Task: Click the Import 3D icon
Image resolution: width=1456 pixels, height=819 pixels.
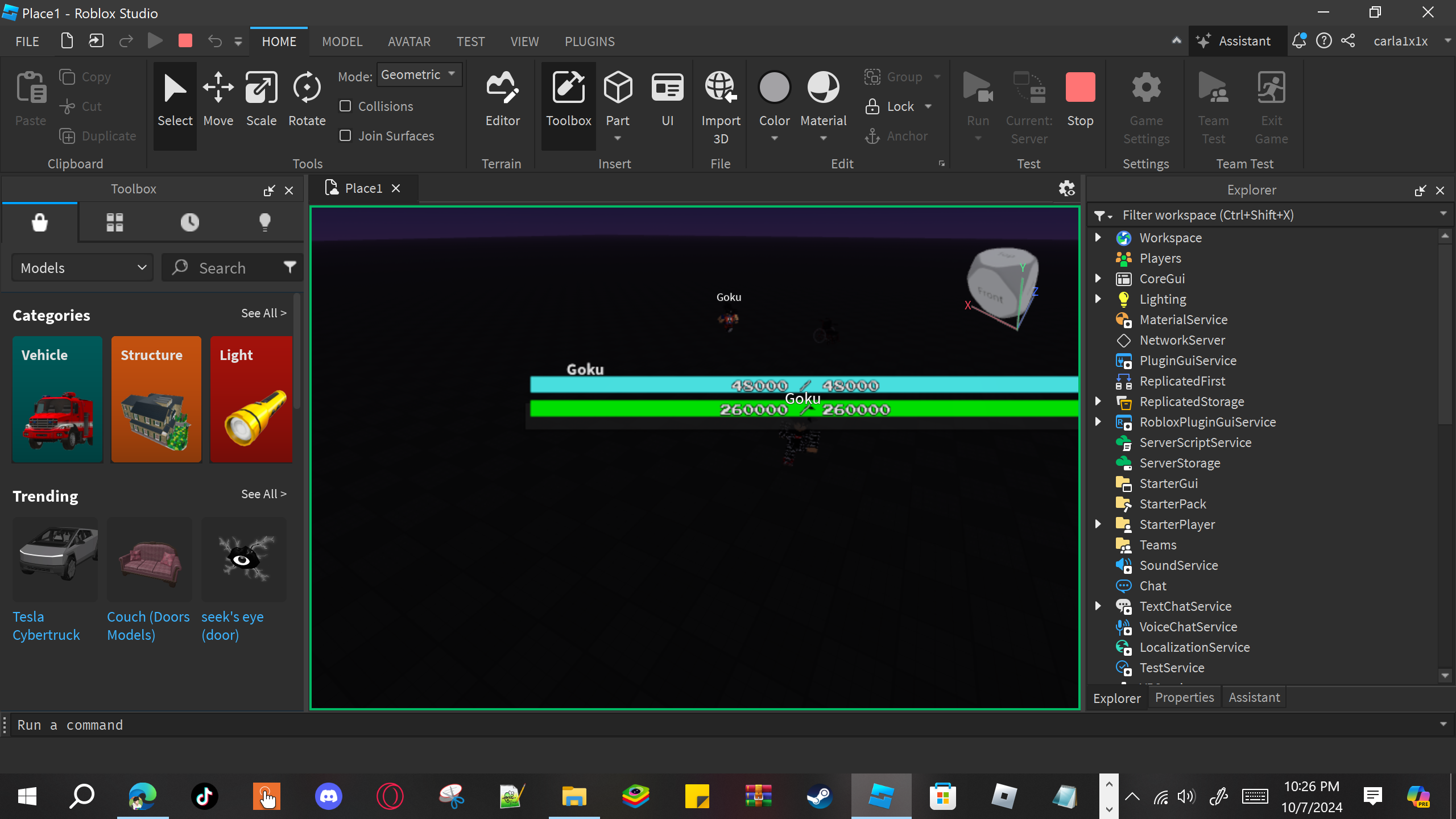Action: pyautogui.click(x=720, y=89)
